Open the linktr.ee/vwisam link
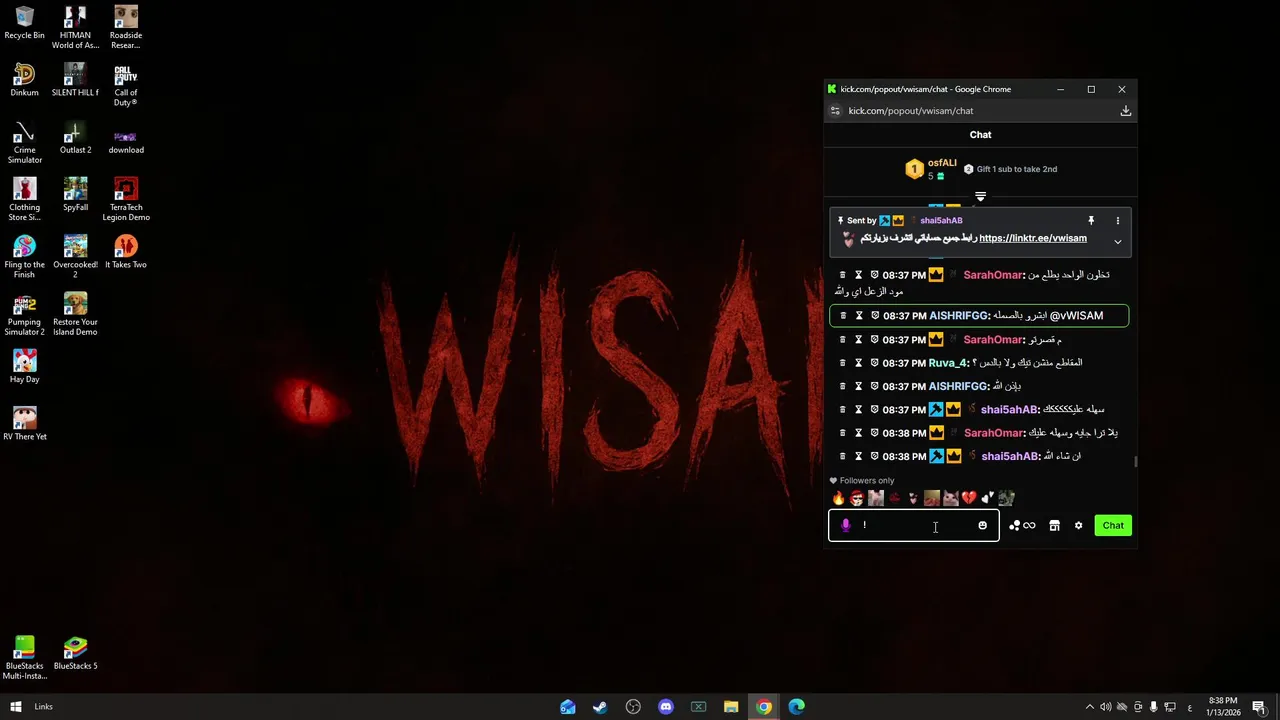Viewport: 1280px width, 720px height. 1033,238
